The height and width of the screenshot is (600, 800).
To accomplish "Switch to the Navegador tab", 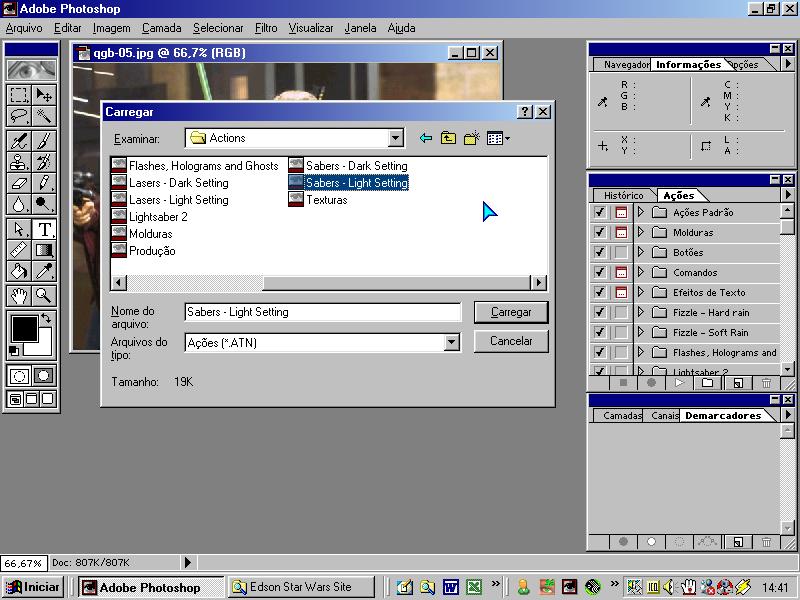I will [x=626, y=65].
